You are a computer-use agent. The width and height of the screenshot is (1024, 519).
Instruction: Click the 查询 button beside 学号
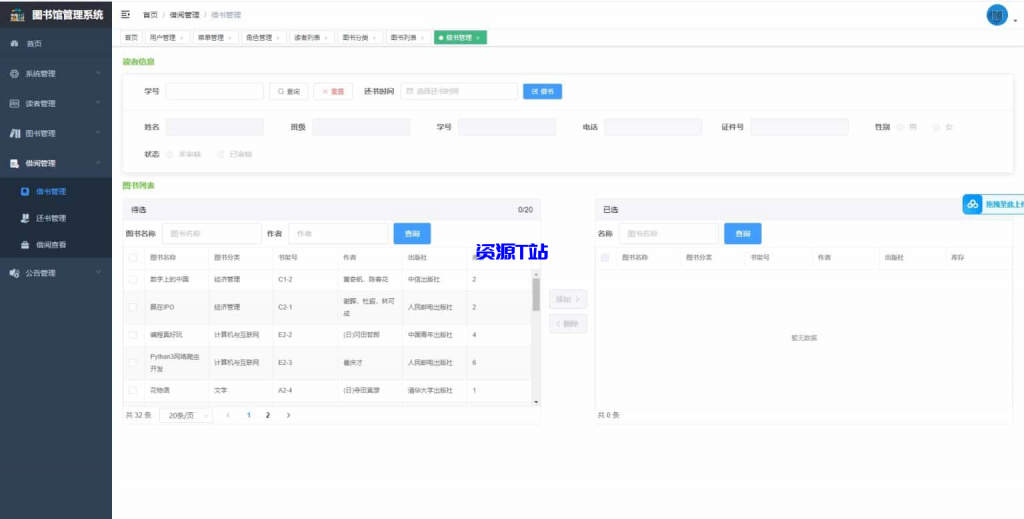pyautogui.click(x=289, y=91)
